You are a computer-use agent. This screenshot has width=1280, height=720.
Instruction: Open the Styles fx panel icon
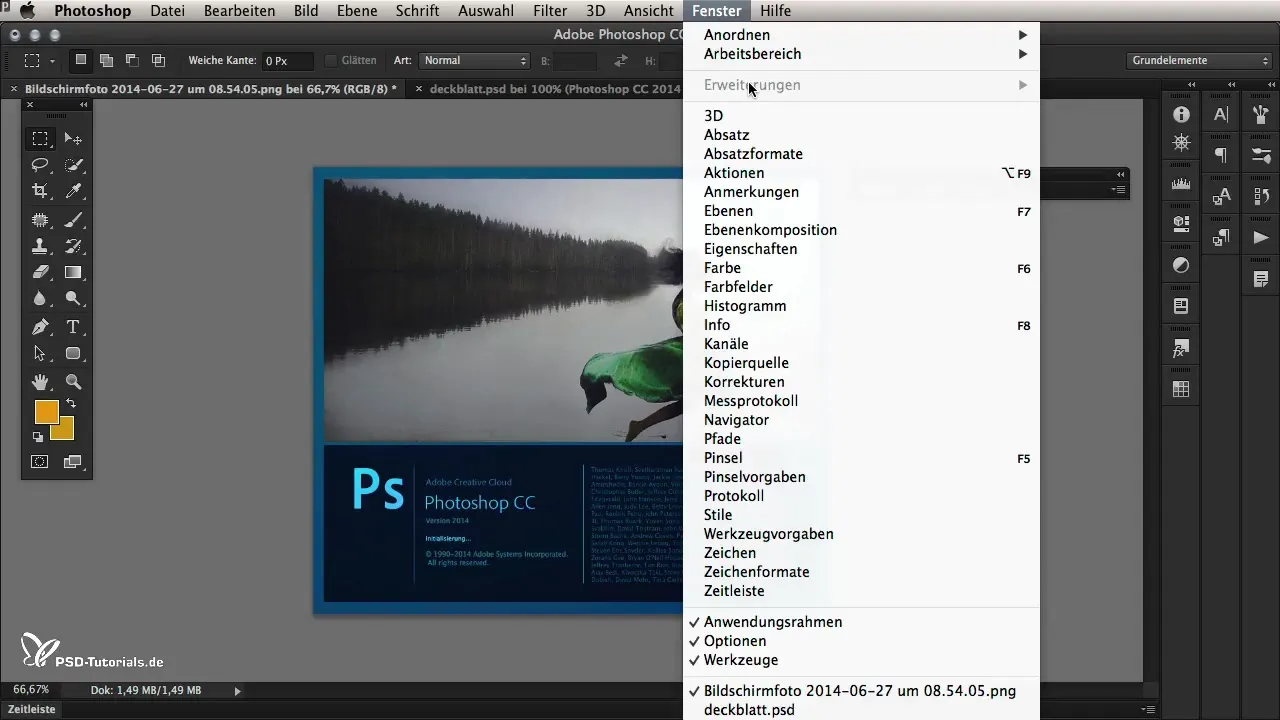(1181, 349)
